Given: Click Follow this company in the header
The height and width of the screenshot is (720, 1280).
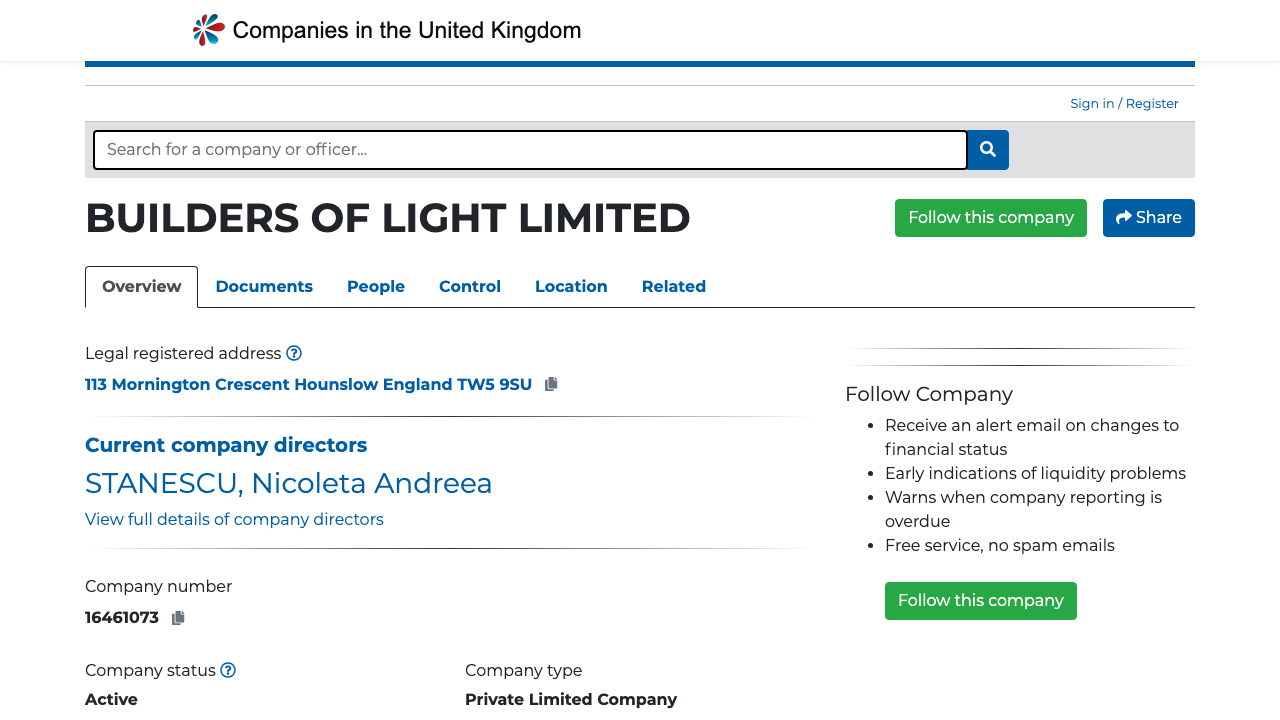Looking at the screenshot, I should click(990, 217).
